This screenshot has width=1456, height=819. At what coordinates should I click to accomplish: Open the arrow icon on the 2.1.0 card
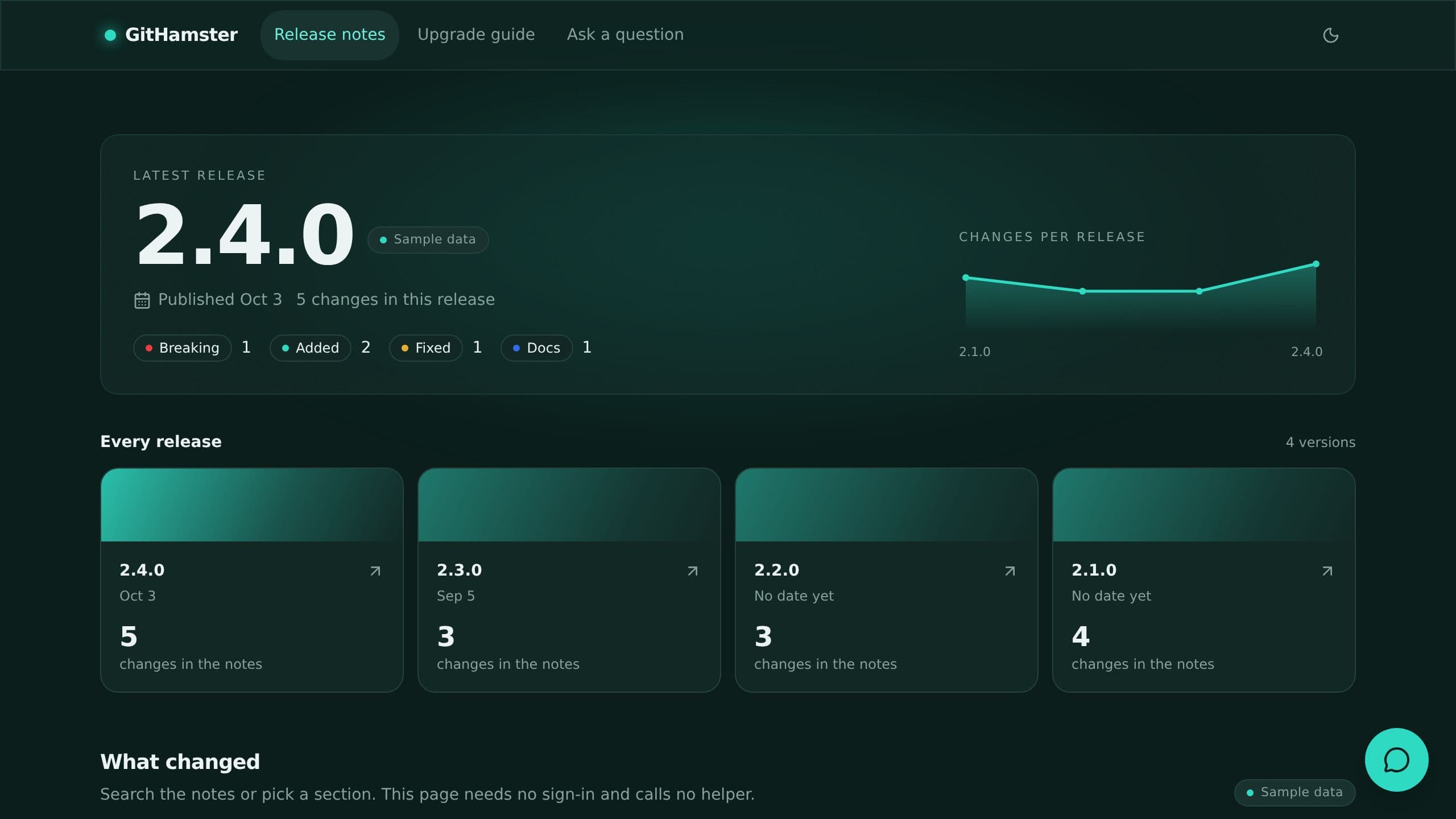coord(1327,570)
